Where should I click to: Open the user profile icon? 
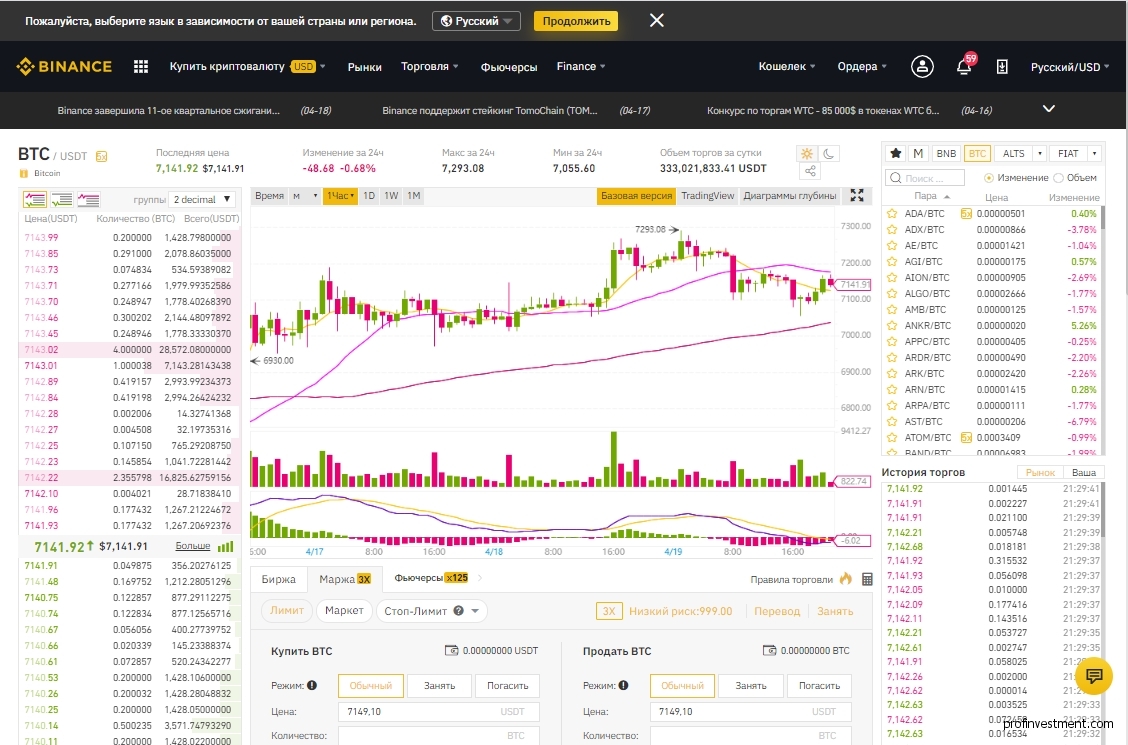tap(922, 66)
